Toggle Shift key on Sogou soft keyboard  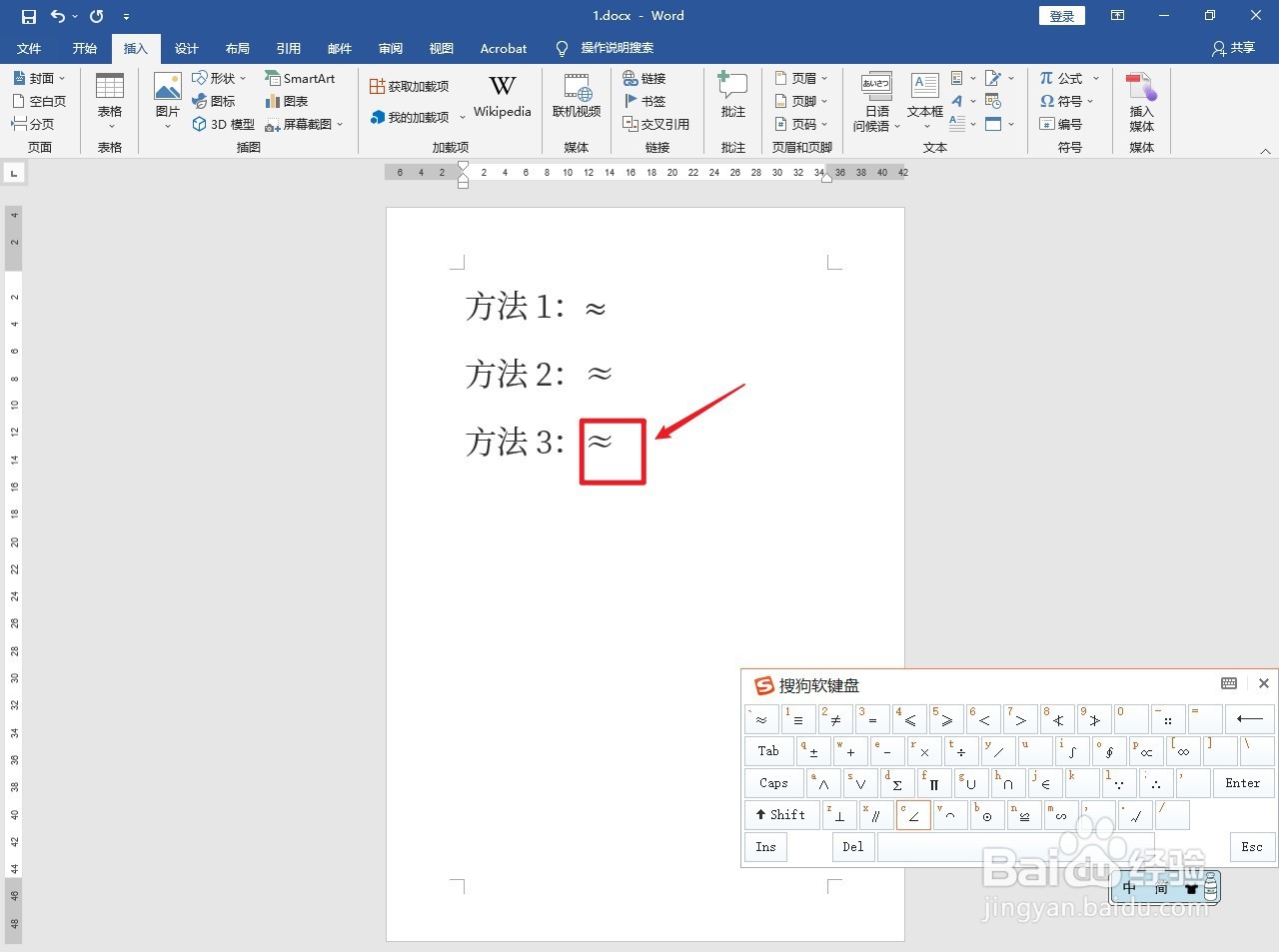pyautogui.click(x=780, y=815)
